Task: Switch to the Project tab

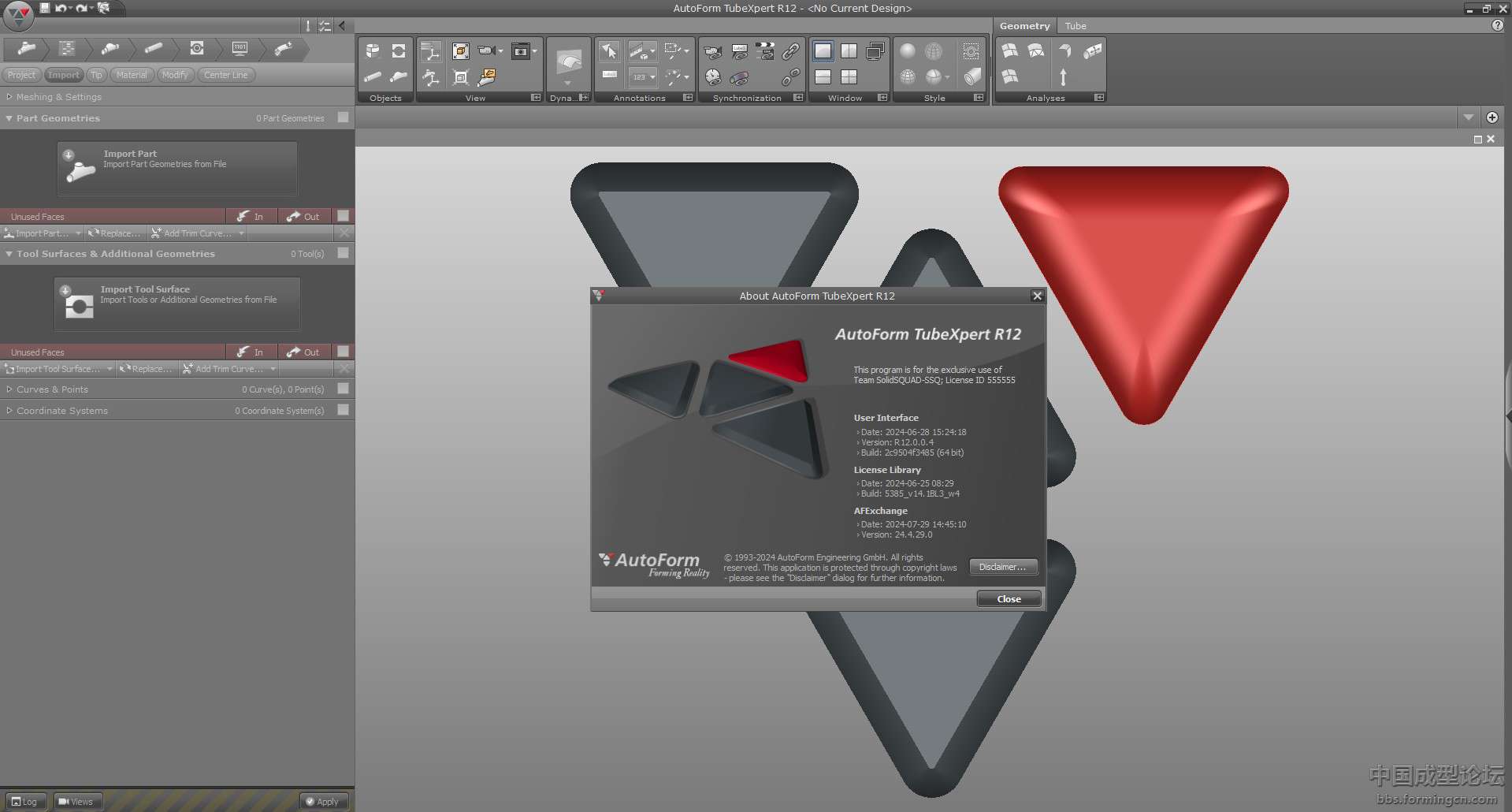Action: [x=22, y=75]
